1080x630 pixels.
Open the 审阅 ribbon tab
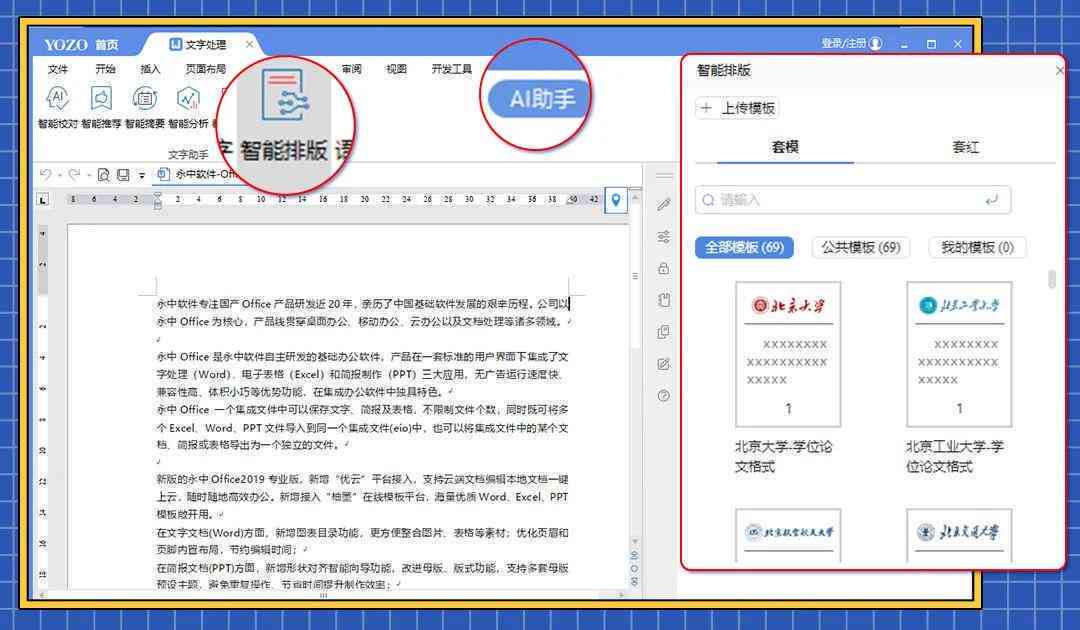pos(351,69)
